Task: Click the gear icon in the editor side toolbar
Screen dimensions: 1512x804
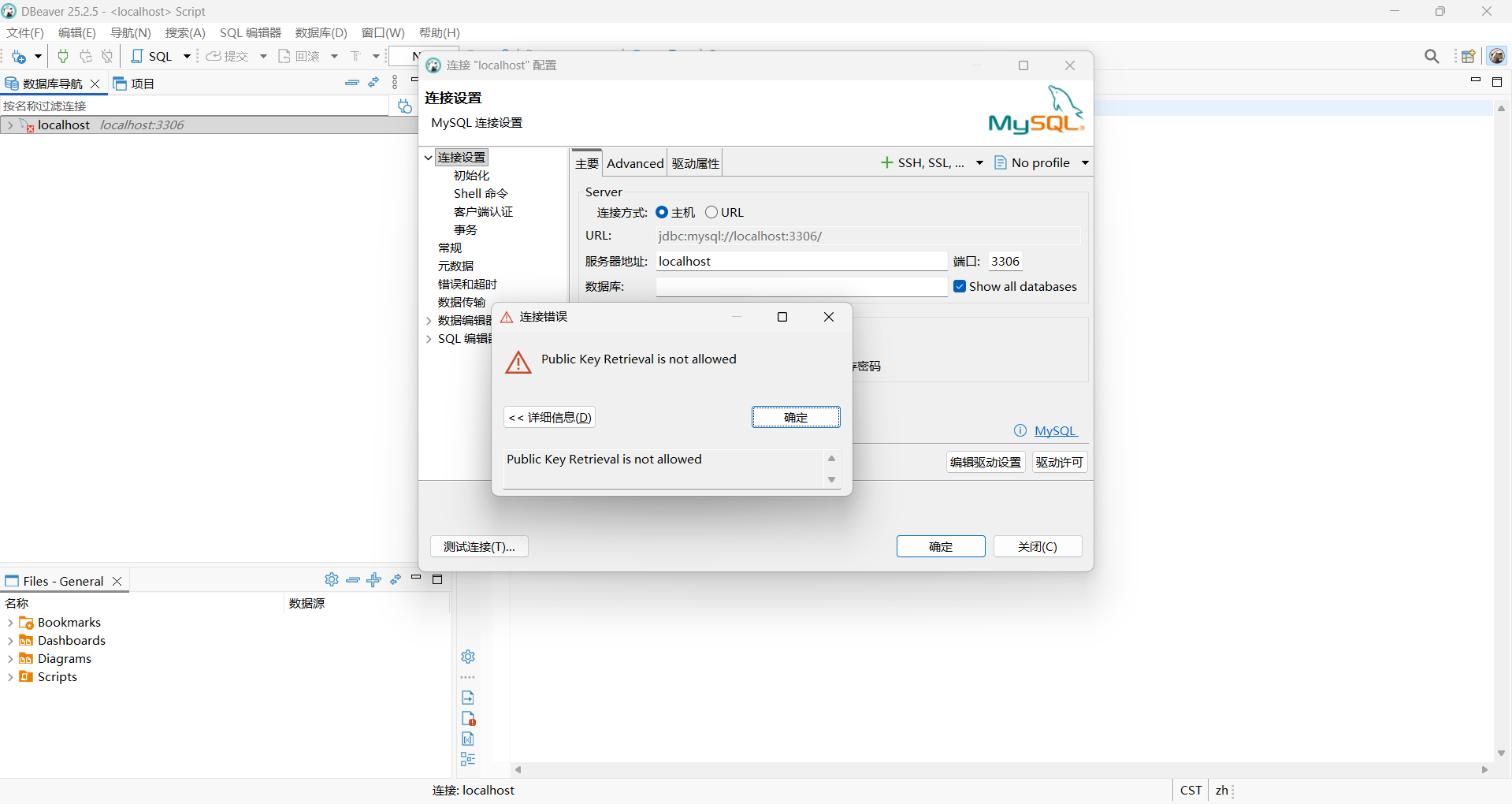Action: (468, 657)
